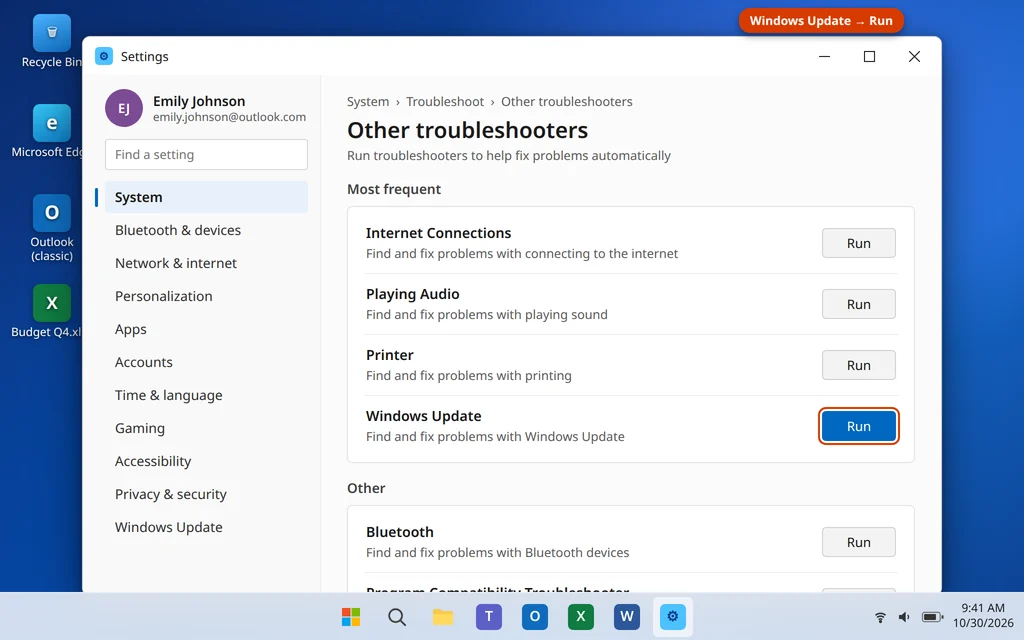Screen dimensions: 1024x640
Task: Click the Playing Audio heading
Action: pos(413,294)
